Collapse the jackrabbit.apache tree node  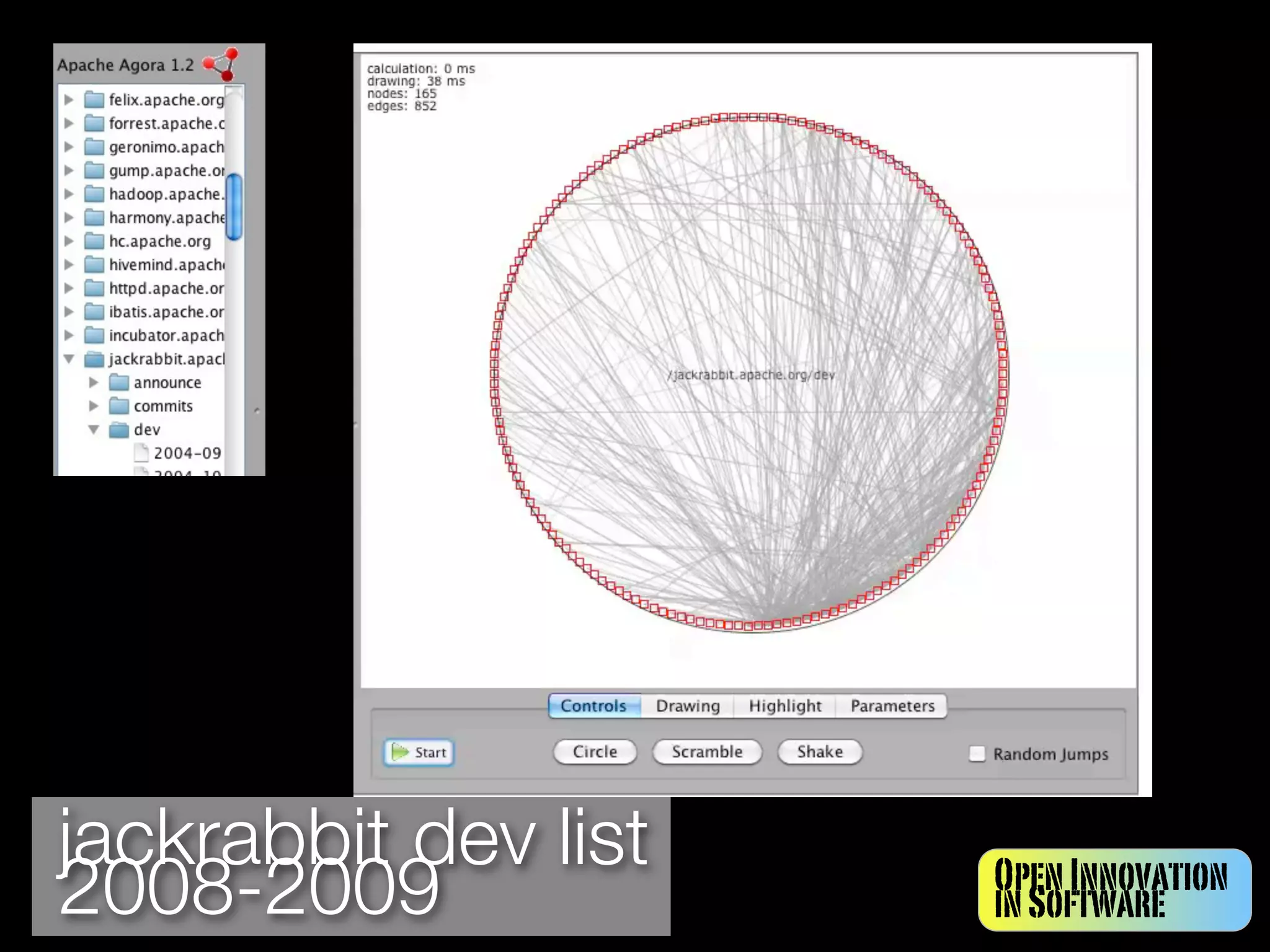(69, 359)
